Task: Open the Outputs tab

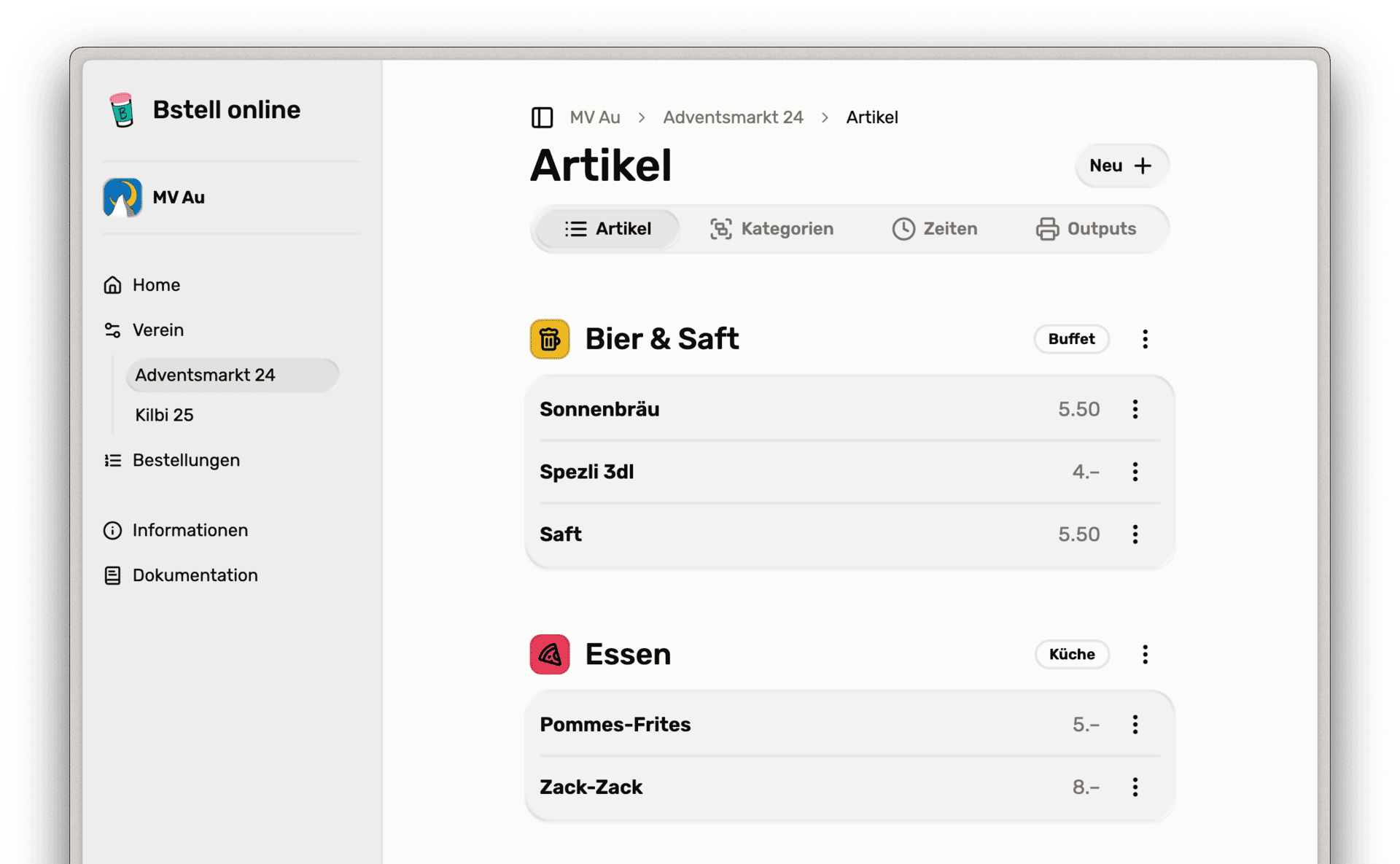Action: pos(1086,228)
